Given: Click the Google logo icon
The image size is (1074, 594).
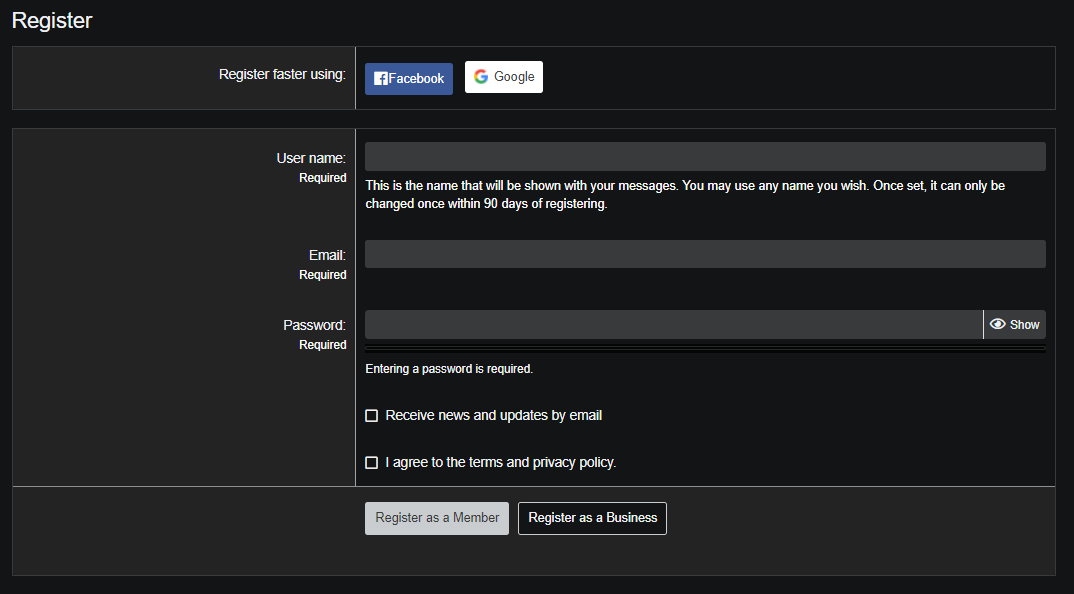Looking at the screenshot, I should tap(481, 77).
